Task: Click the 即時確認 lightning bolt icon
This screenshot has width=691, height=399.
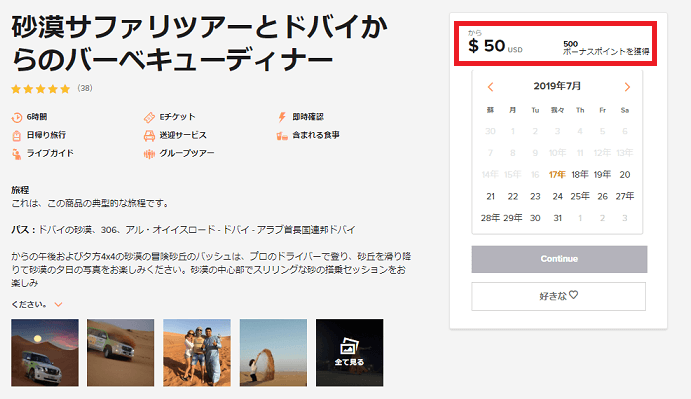Action: tap(282, 117)
